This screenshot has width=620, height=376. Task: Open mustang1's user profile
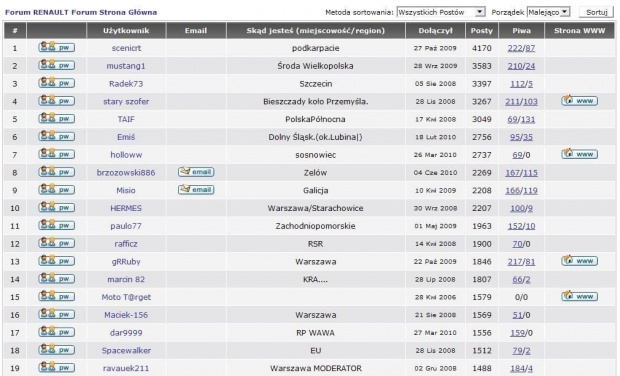[x=126, y=66]
